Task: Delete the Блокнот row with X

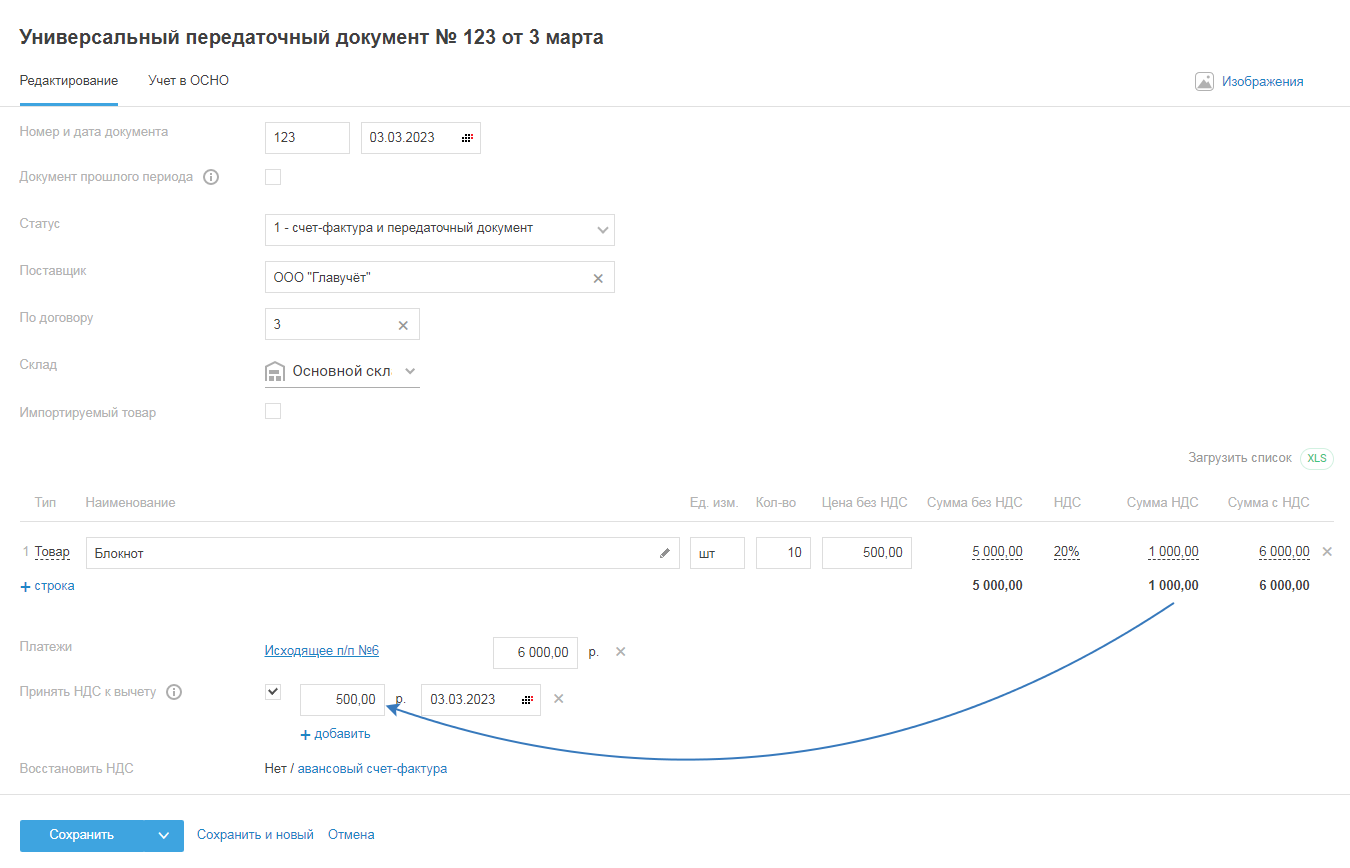Action: (x=1327, y=551)
